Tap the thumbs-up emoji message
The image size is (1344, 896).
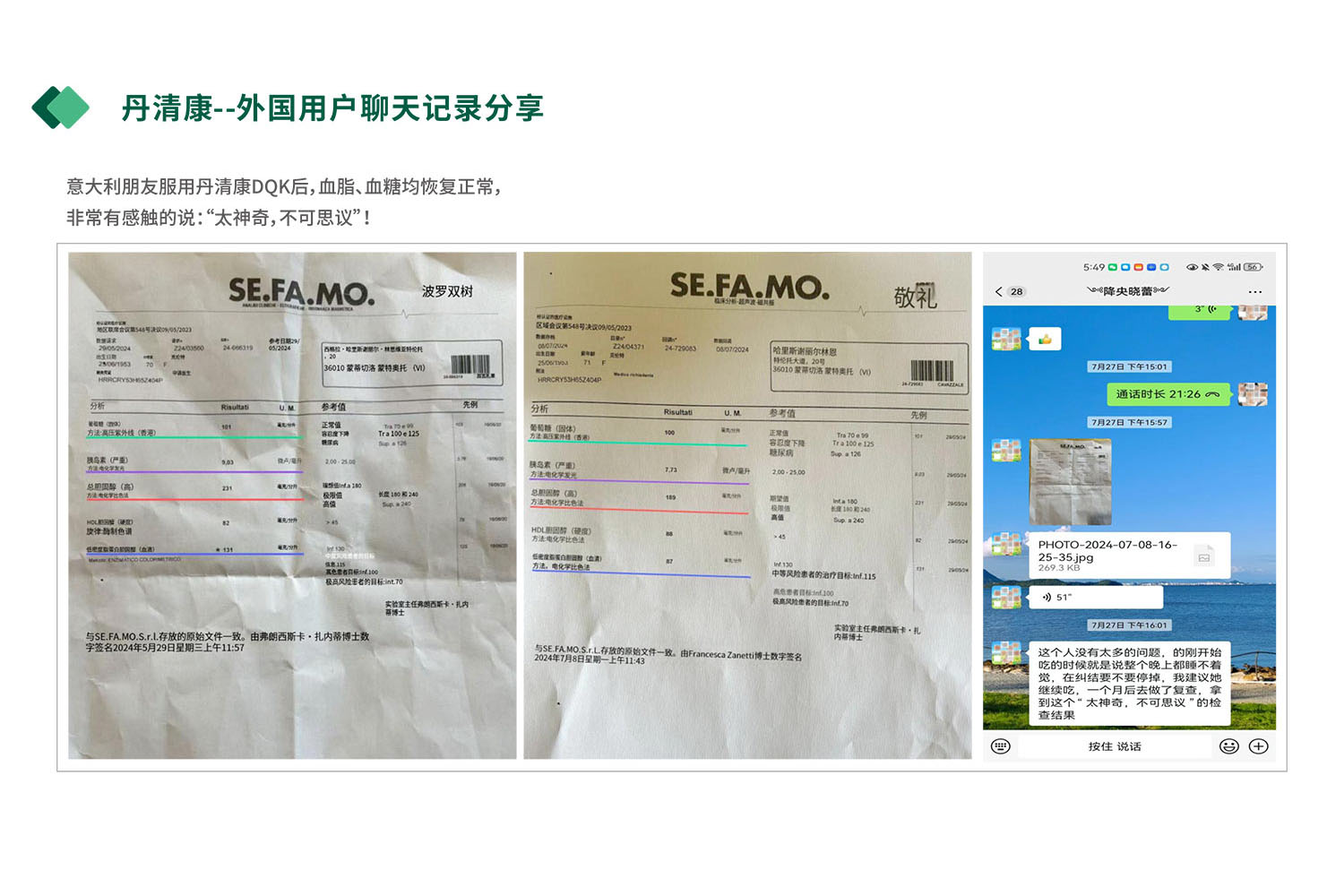[1044, 339]
